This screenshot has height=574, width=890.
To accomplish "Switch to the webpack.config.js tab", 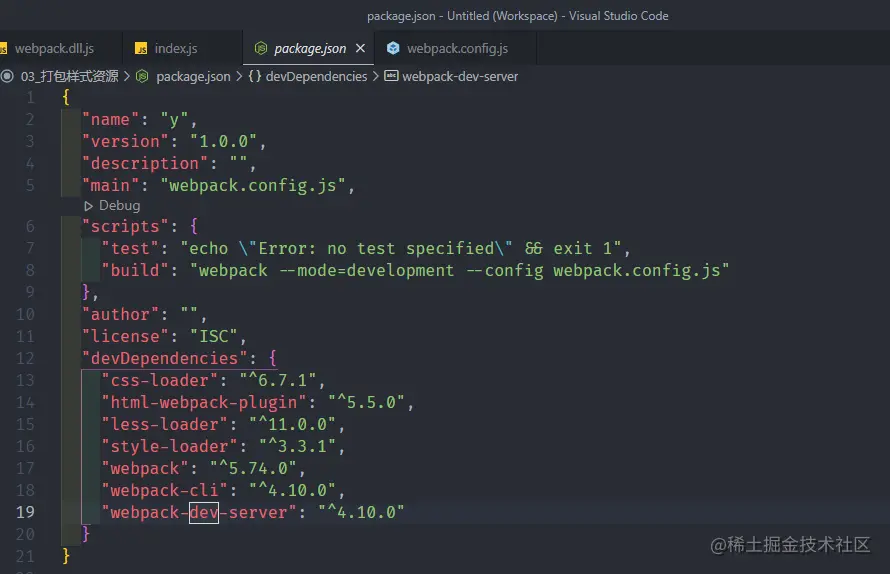I will [457, 49].
